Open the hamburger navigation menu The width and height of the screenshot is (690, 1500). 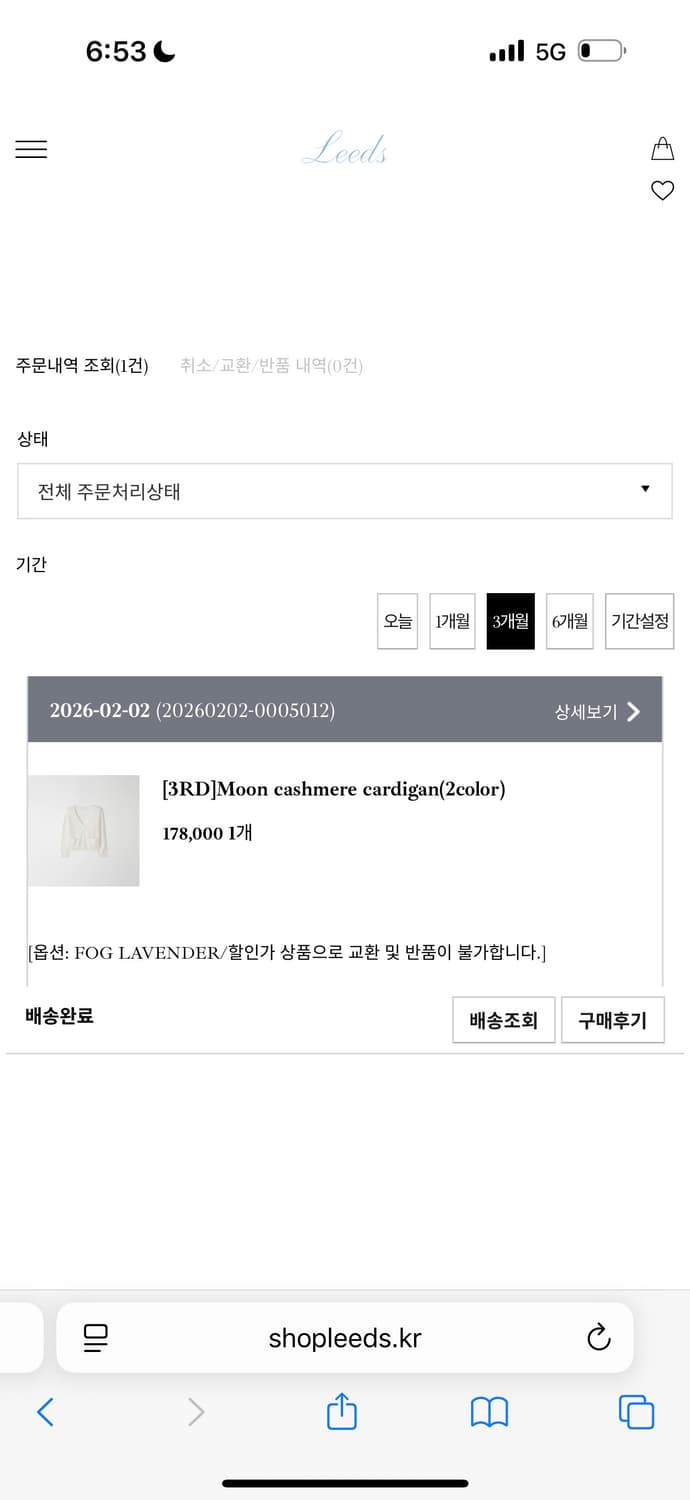pyautogui.click(x=31, y=149)
